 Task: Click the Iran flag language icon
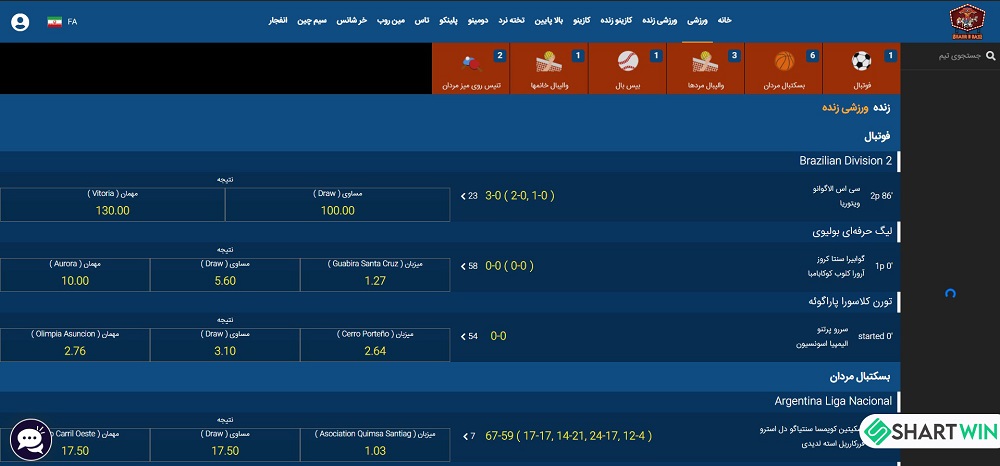click(55, 22)
